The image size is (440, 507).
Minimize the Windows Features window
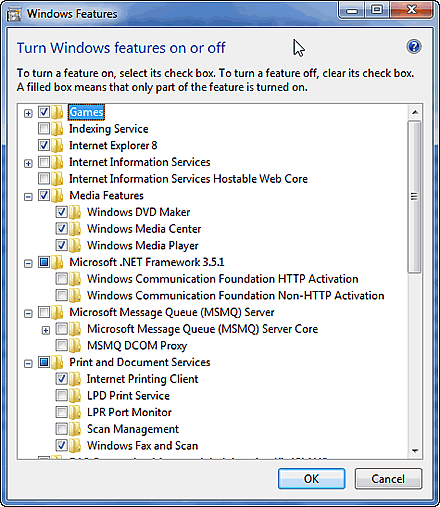tap(351, 10)
